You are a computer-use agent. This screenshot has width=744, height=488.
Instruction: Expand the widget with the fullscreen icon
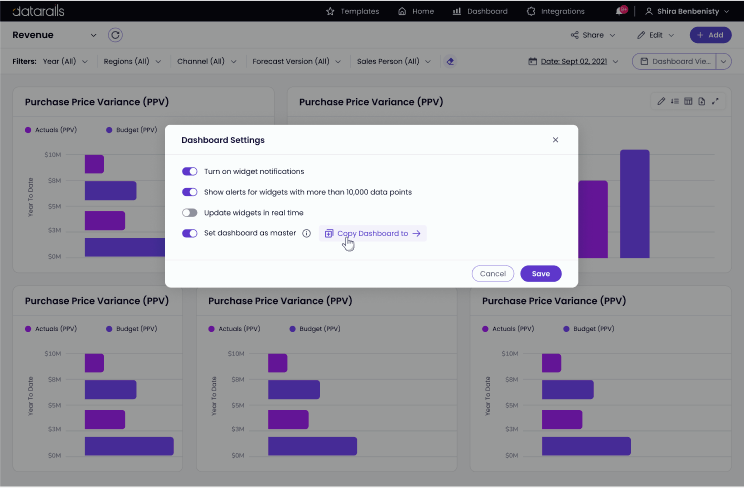click(x=715, y=101)
